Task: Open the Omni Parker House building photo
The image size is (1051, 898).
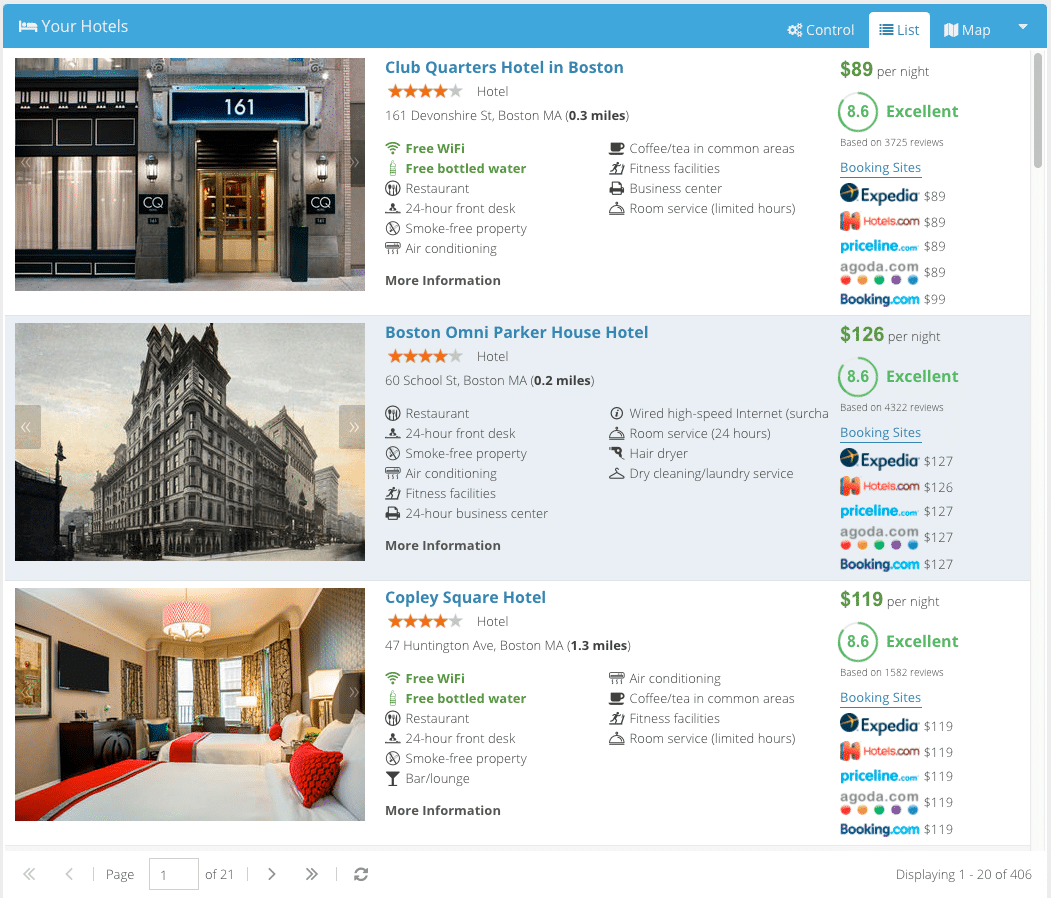Action: (x=190, y=442)
